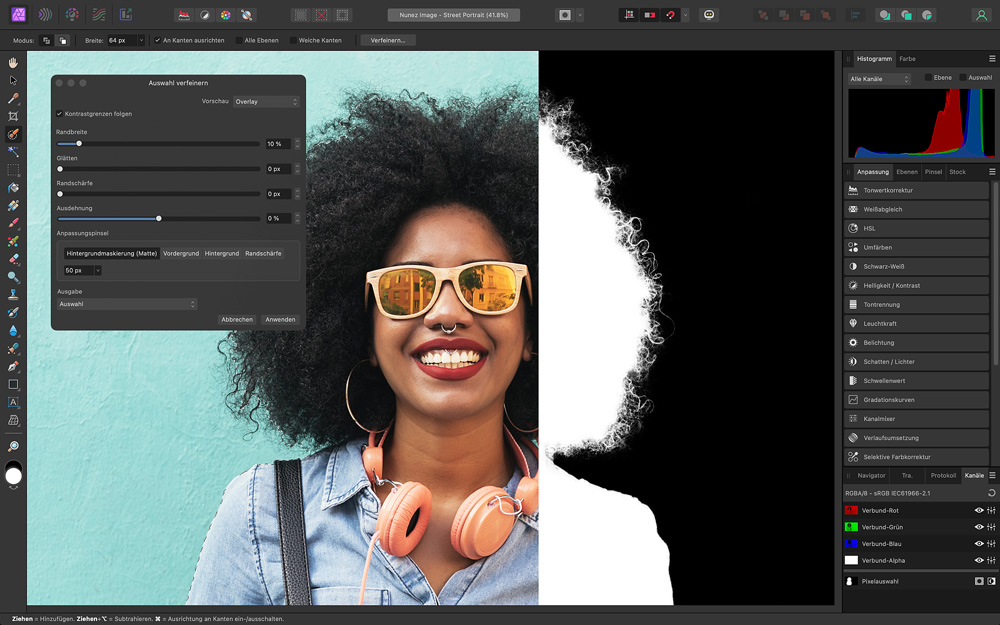Expand the Ausgabe Auswahl dropdown
Screen dimensions: 1000x625
(x=127, y=304)
